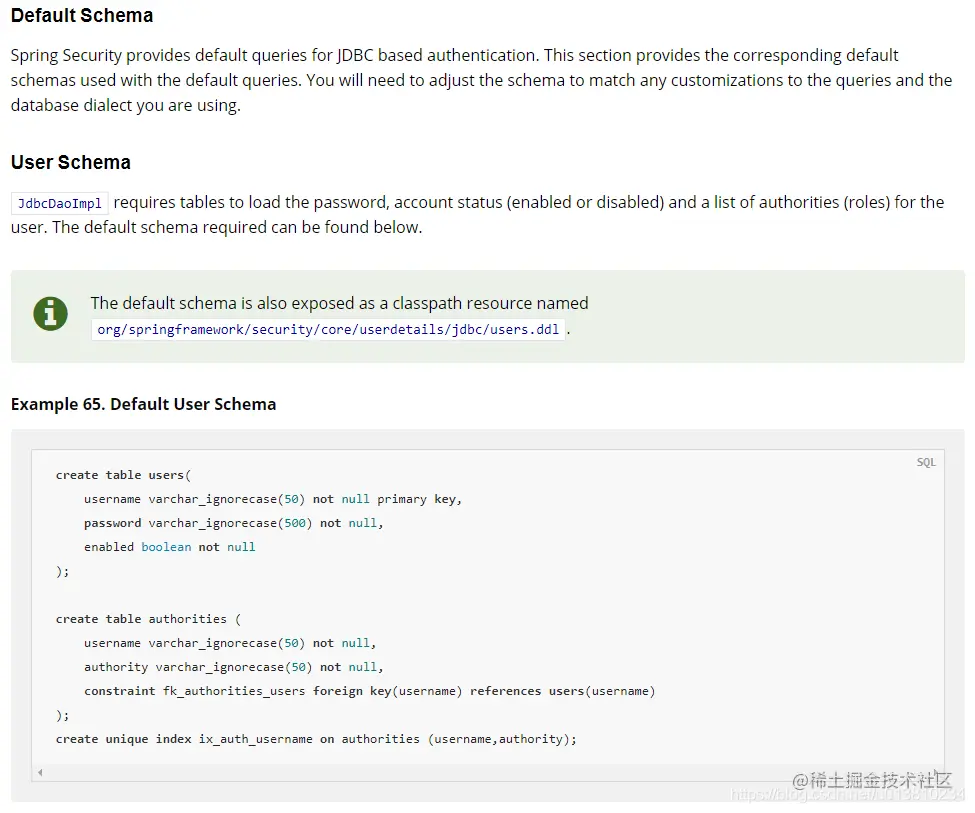Image resolution: width=975 pixels, height=813 pixels.
Task: Click the Default Schema heading
Action: [82, 15]
